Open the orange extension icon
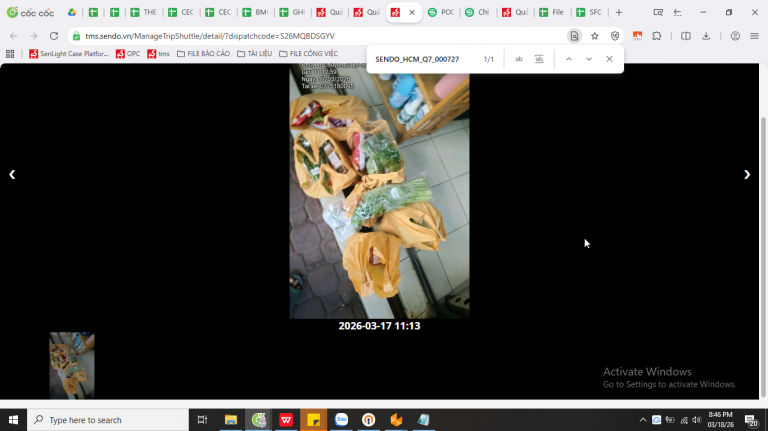This screenshot has height=431, width=768. [637, 36]
